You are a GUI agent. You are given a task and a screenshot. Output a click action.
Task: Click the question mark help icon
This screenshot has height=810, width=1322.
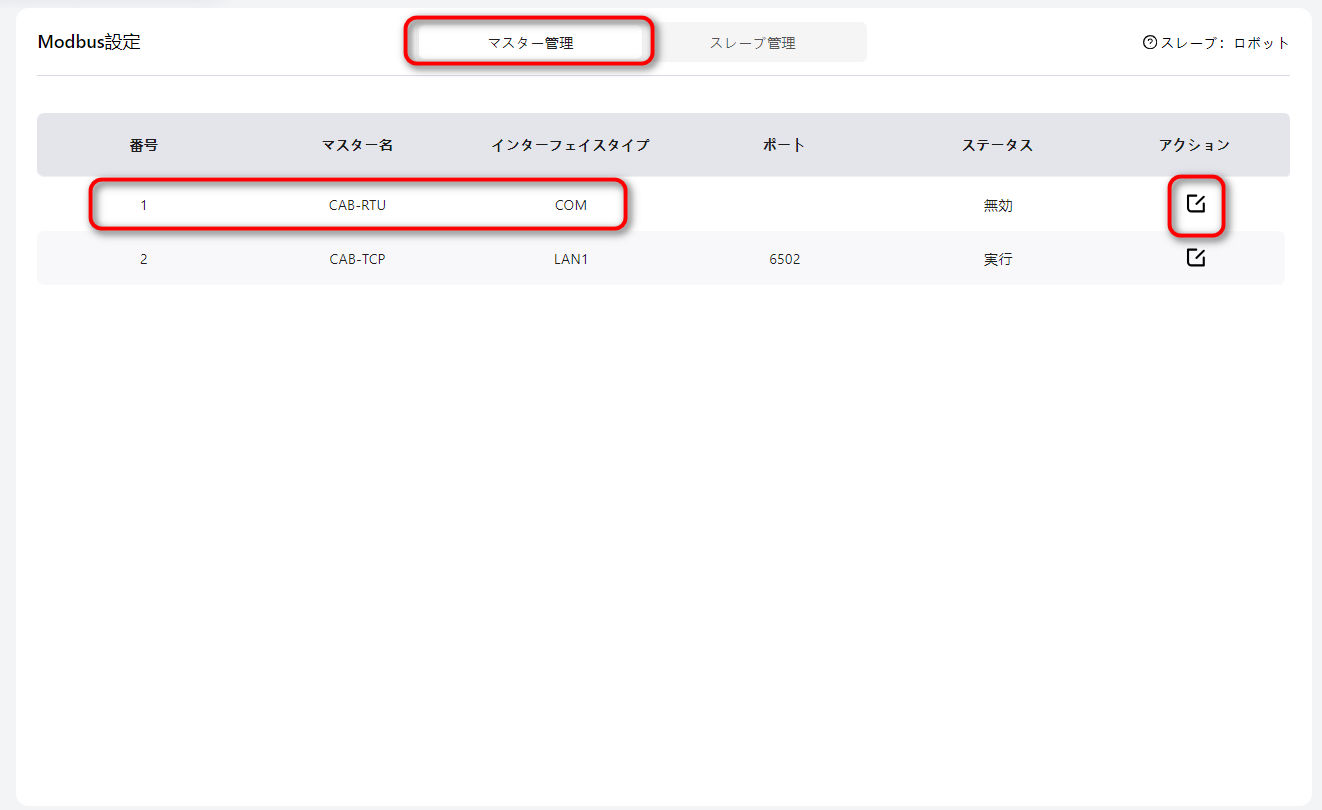1149,43
